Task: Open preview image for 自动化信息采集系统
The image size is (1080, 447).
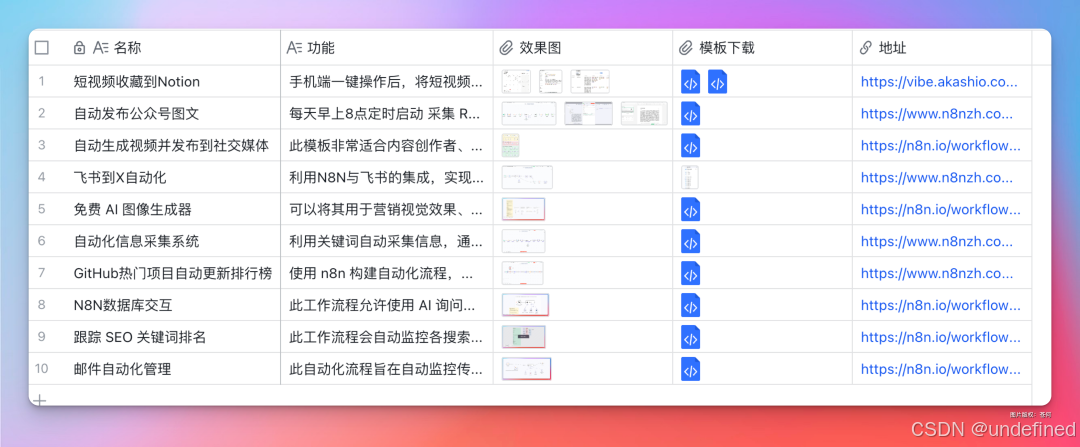Action: point(523,241)
